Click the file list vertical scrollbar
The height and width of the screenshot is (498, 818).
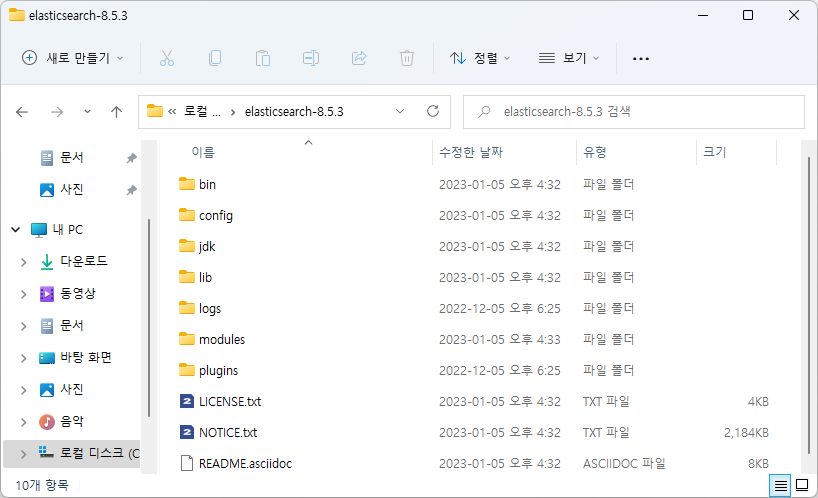809,308
